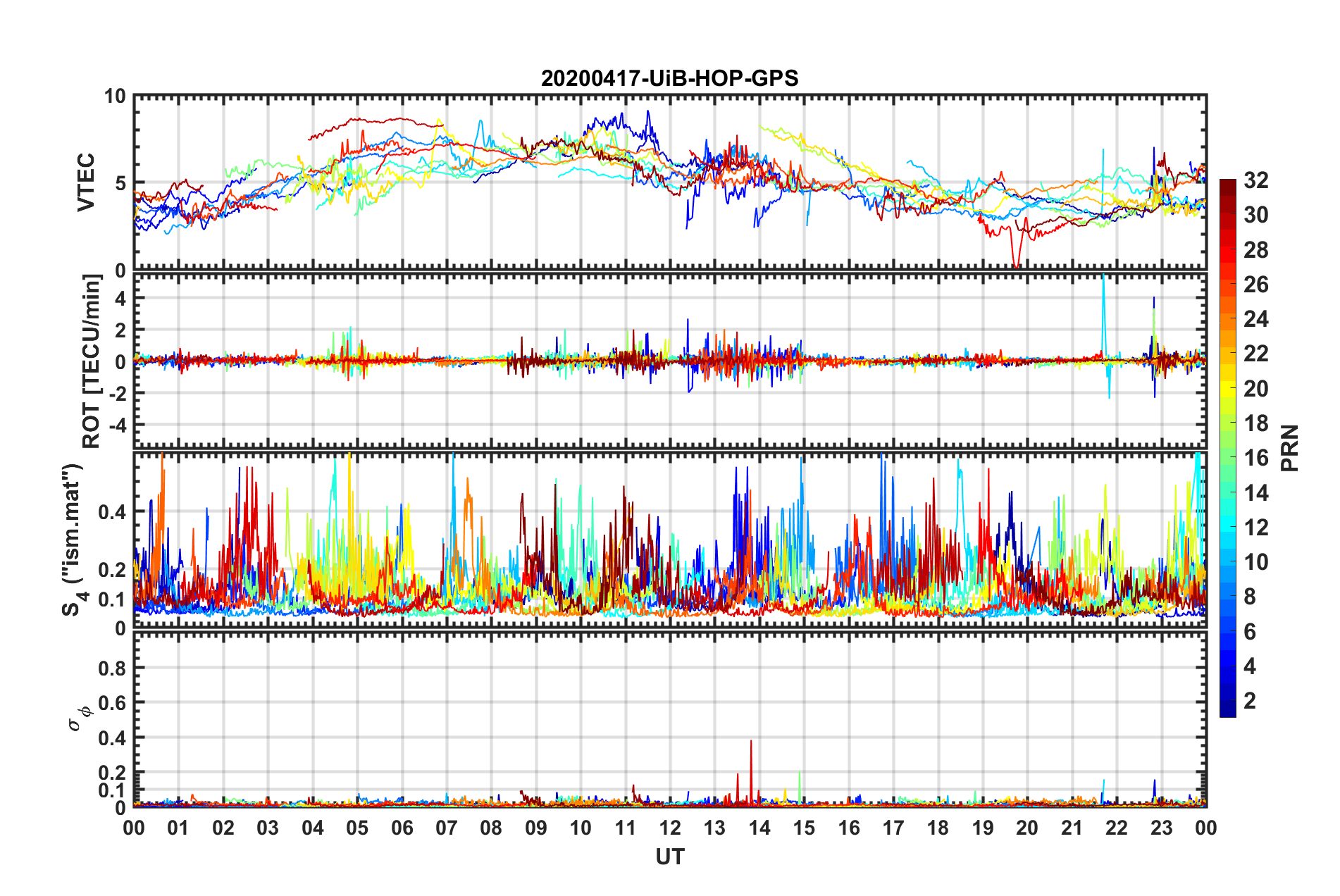Select the "0.2" tick on the S4 axis

(x=112, y=570)
